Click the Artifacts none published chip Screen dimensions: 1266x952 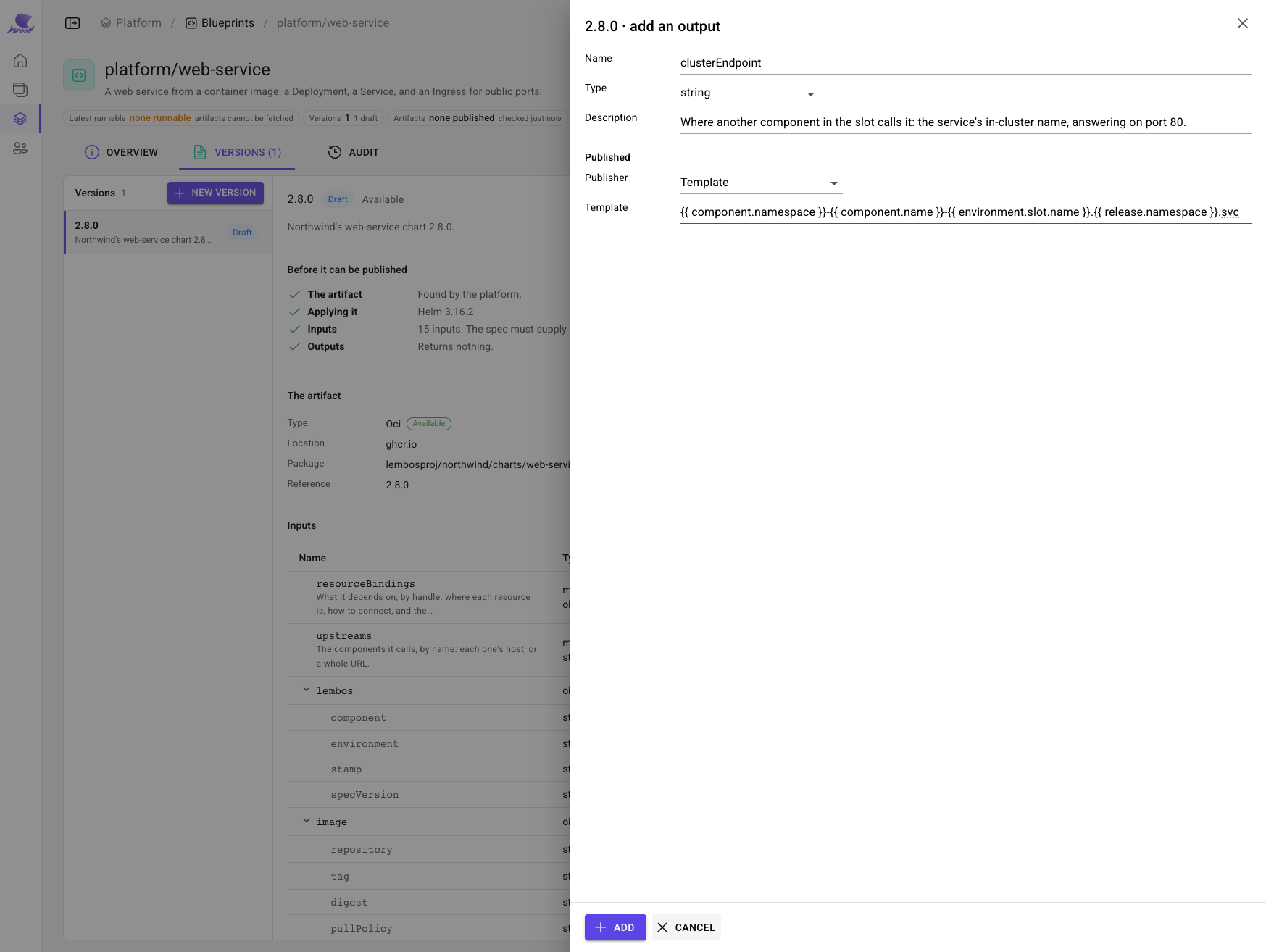coord(478,118)
